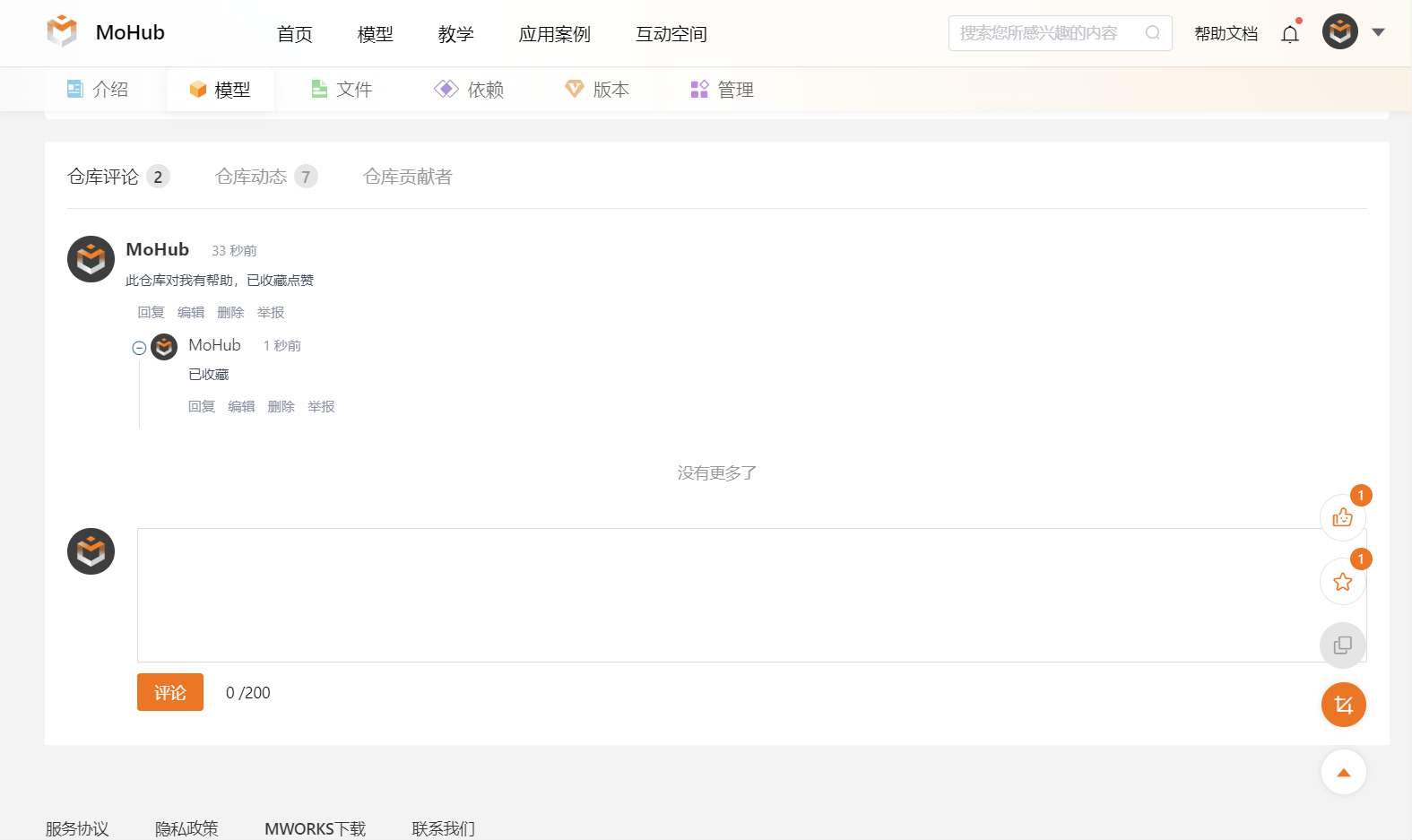
Task: Report the comment 此仓库对我有帮助
Action: (x=271, y=312)
